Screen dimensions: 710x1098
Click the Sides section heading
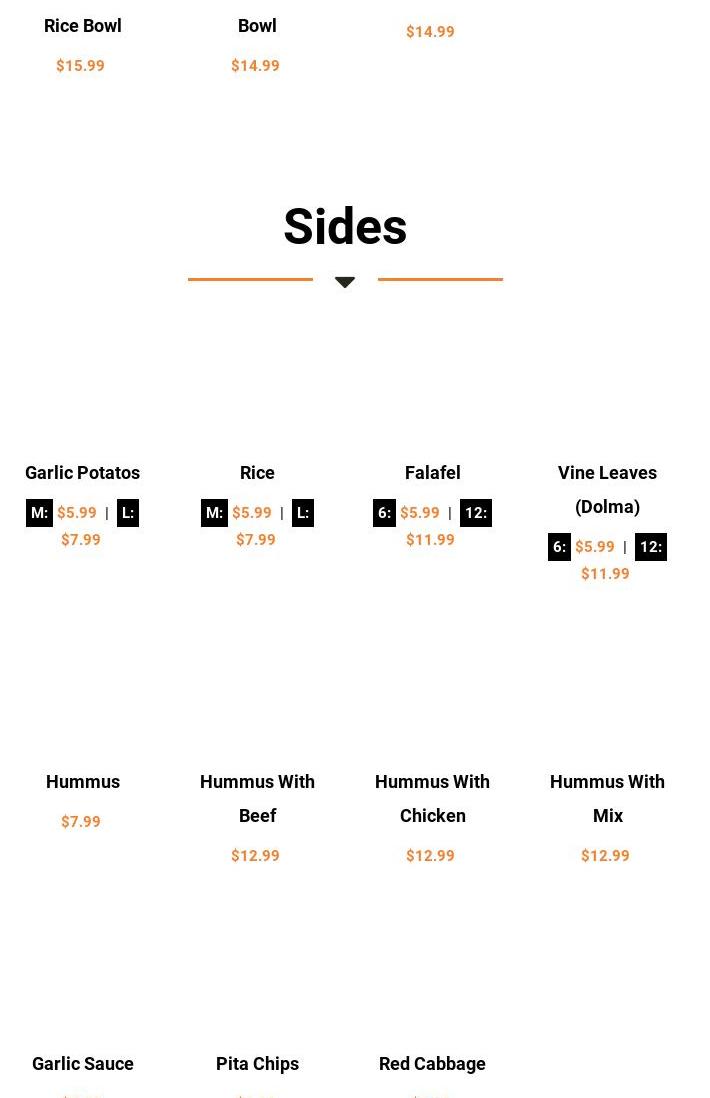pos(345,227)
